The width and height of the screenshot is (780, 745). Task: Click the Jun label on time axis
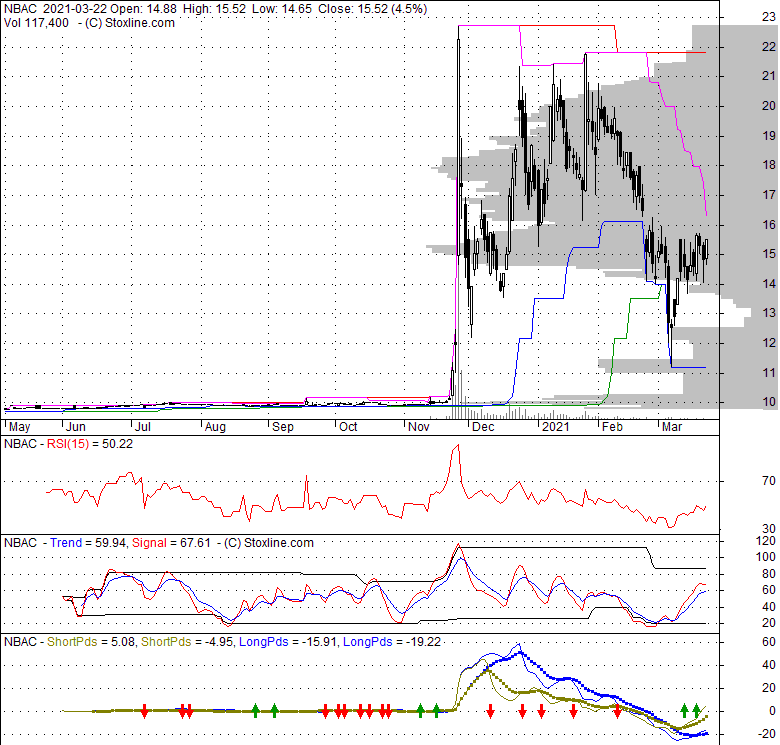click(x=76, y=427)
